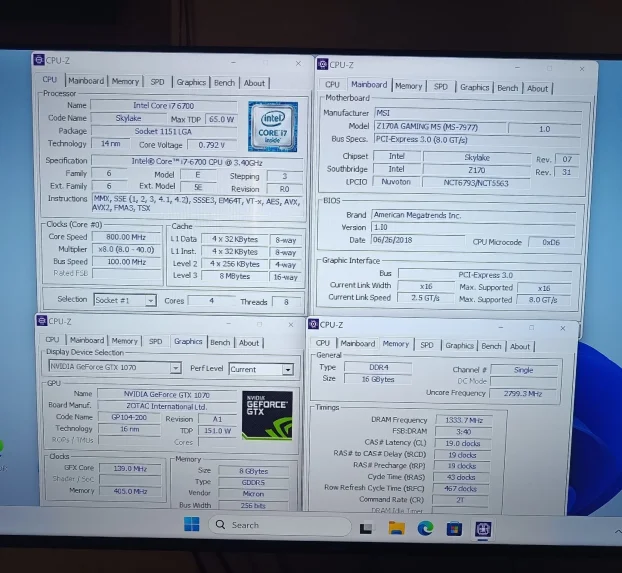Select Mainboard tab in Memory window
The height and width of the screenshot is (573, 622).
click(x=357, y=344)
